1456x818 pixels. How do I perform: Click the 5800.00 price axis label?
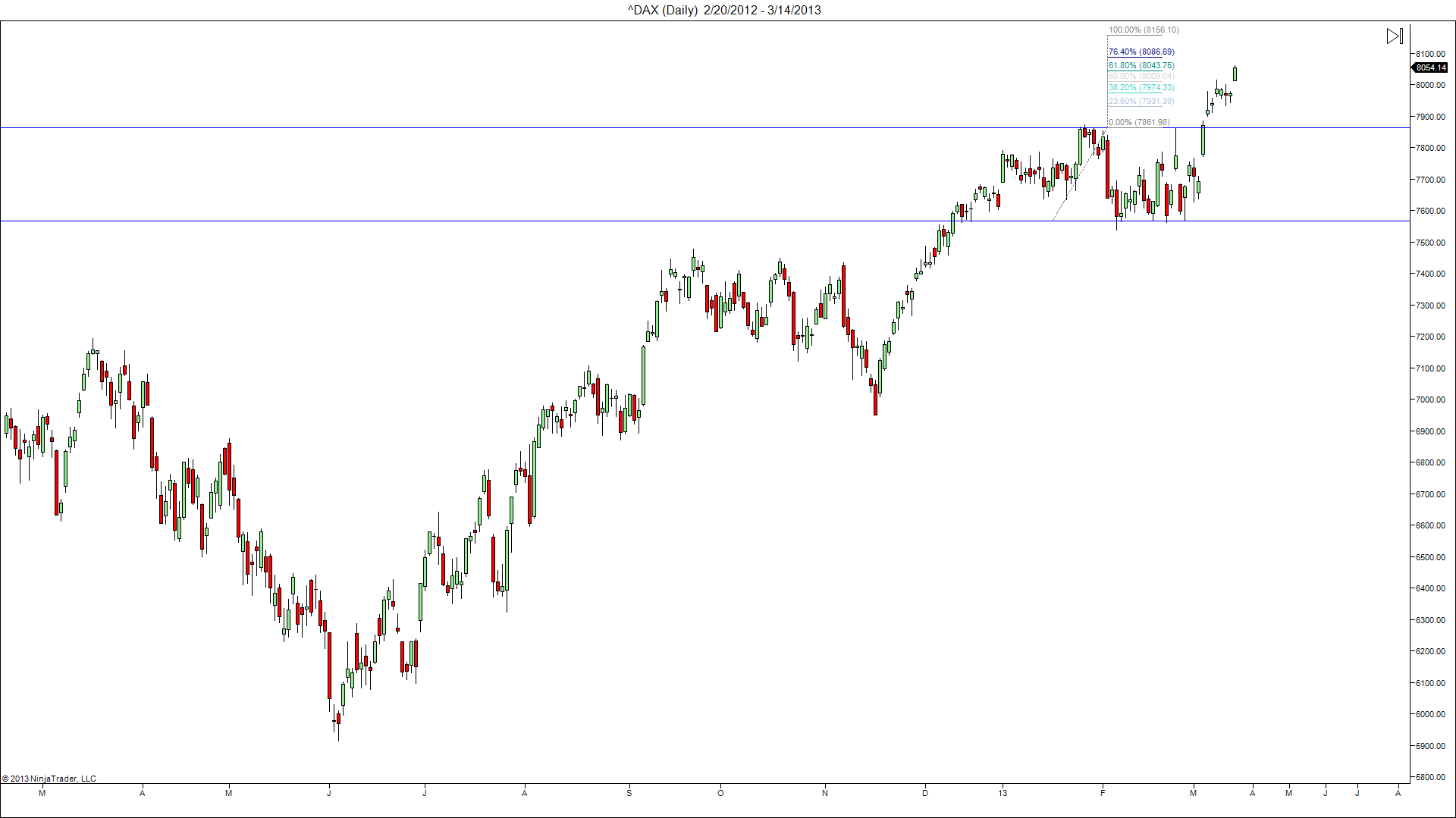[1430, 777]
